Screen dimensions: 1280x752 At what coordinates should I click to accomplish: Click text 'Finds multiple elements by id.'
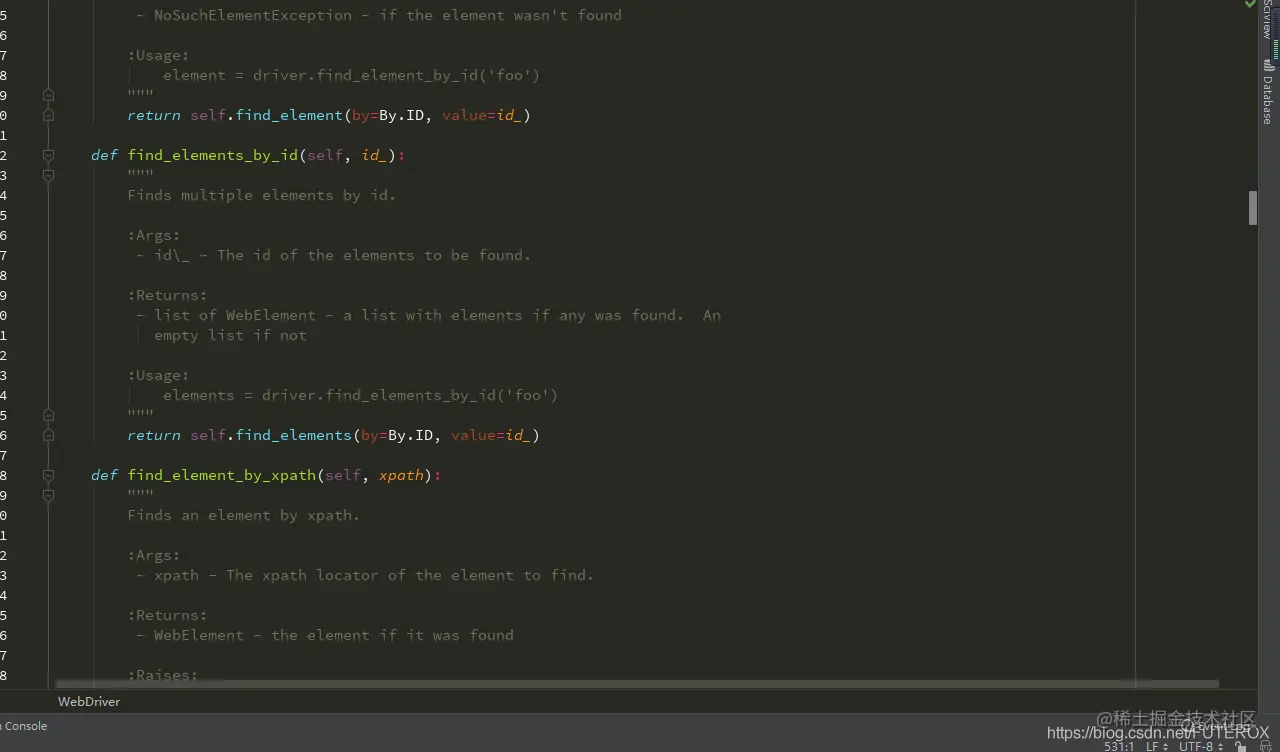coord(262,195)
